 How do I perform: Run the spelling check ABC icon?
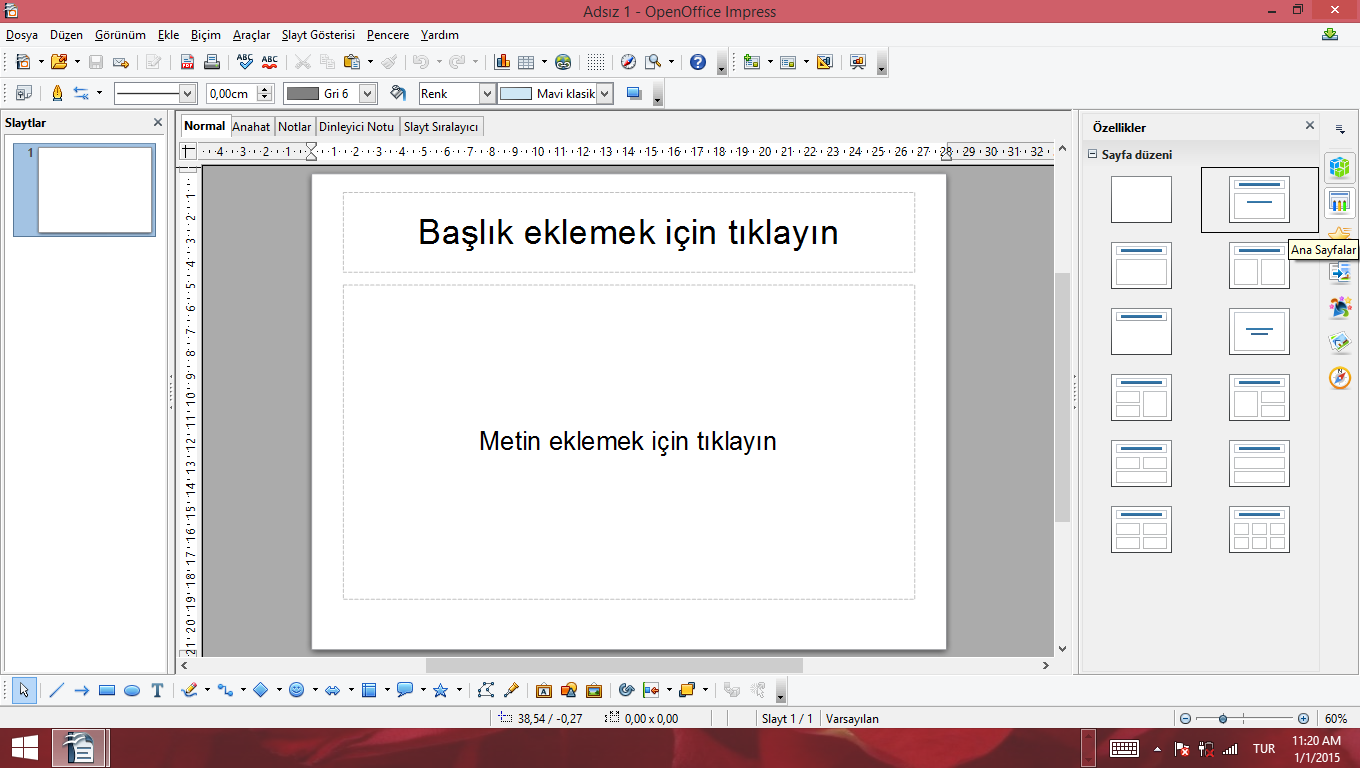point(245,62)
